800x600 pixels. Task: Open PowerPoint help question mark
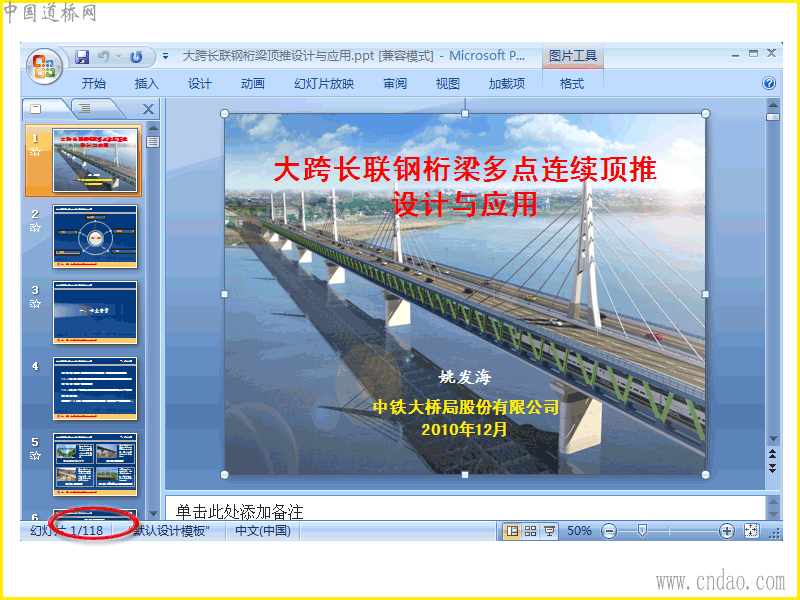(x=768, y=83)
